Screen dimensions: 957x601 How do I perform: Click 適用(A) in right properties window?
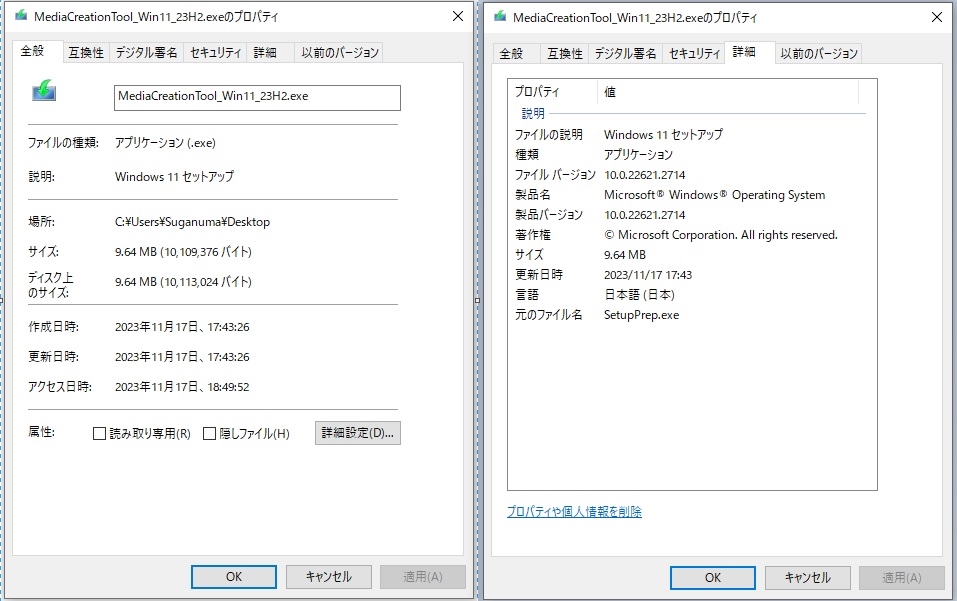coord(902,577)
